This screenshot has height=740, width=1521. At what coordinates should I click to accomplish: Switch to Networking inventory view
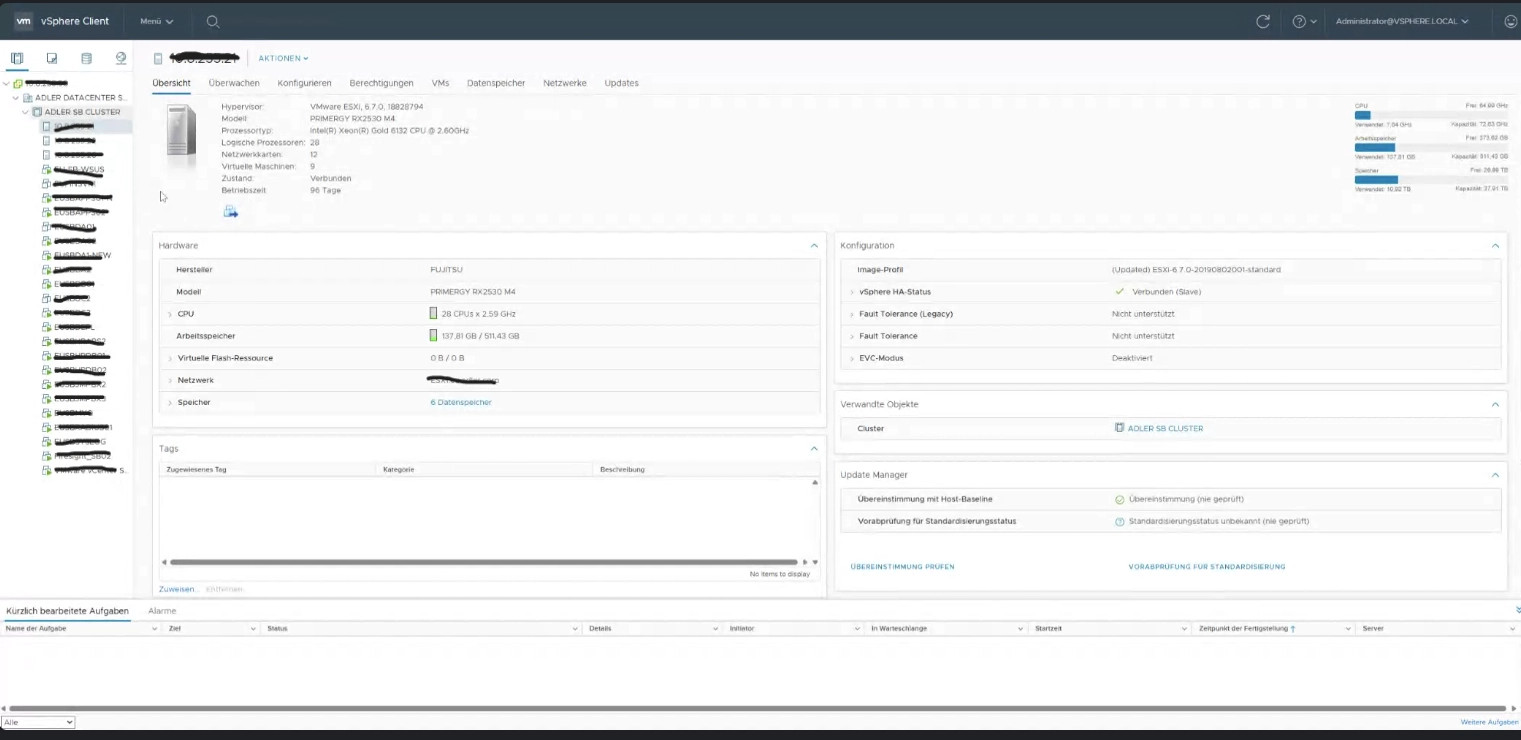[121, 58]
